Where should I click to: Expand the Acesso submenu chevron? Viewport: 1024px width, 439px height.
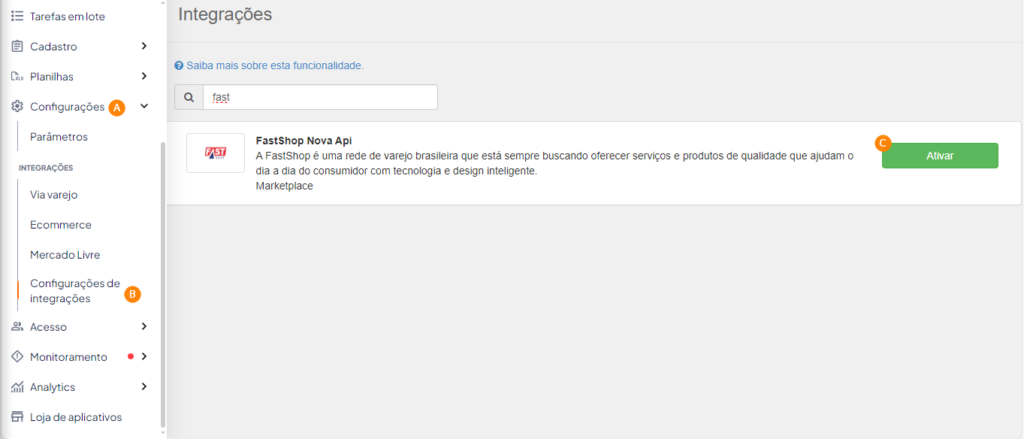pos(144,326)
